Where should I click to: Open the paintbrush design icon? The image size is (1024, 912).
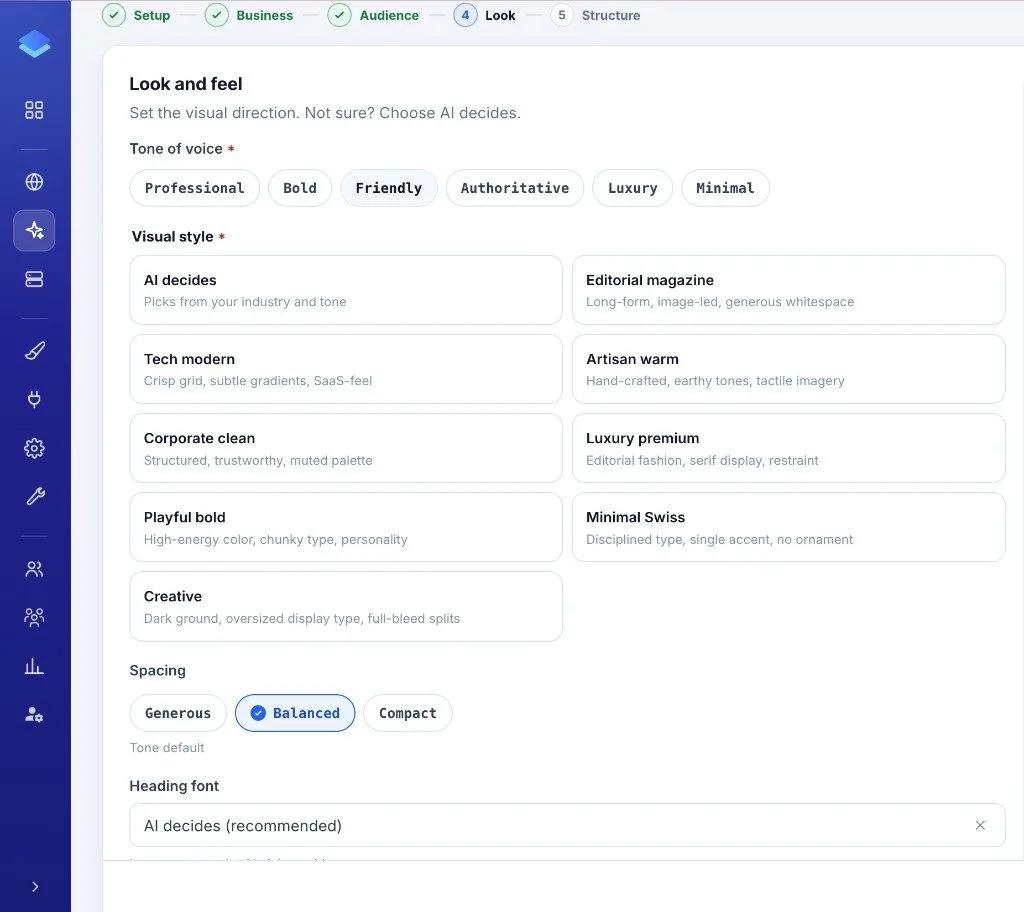coord(34,351)
